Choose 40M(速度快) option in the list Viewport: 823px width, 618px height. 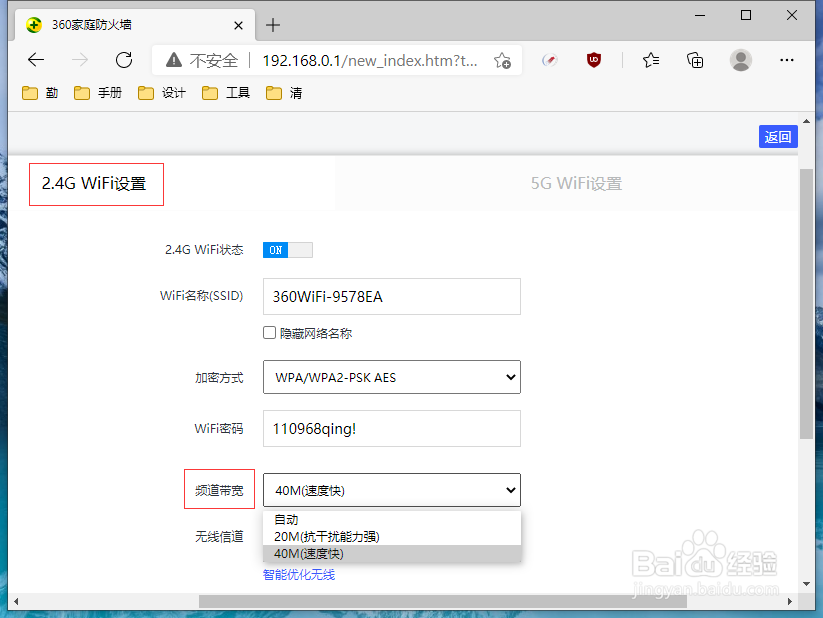point(392,553)
